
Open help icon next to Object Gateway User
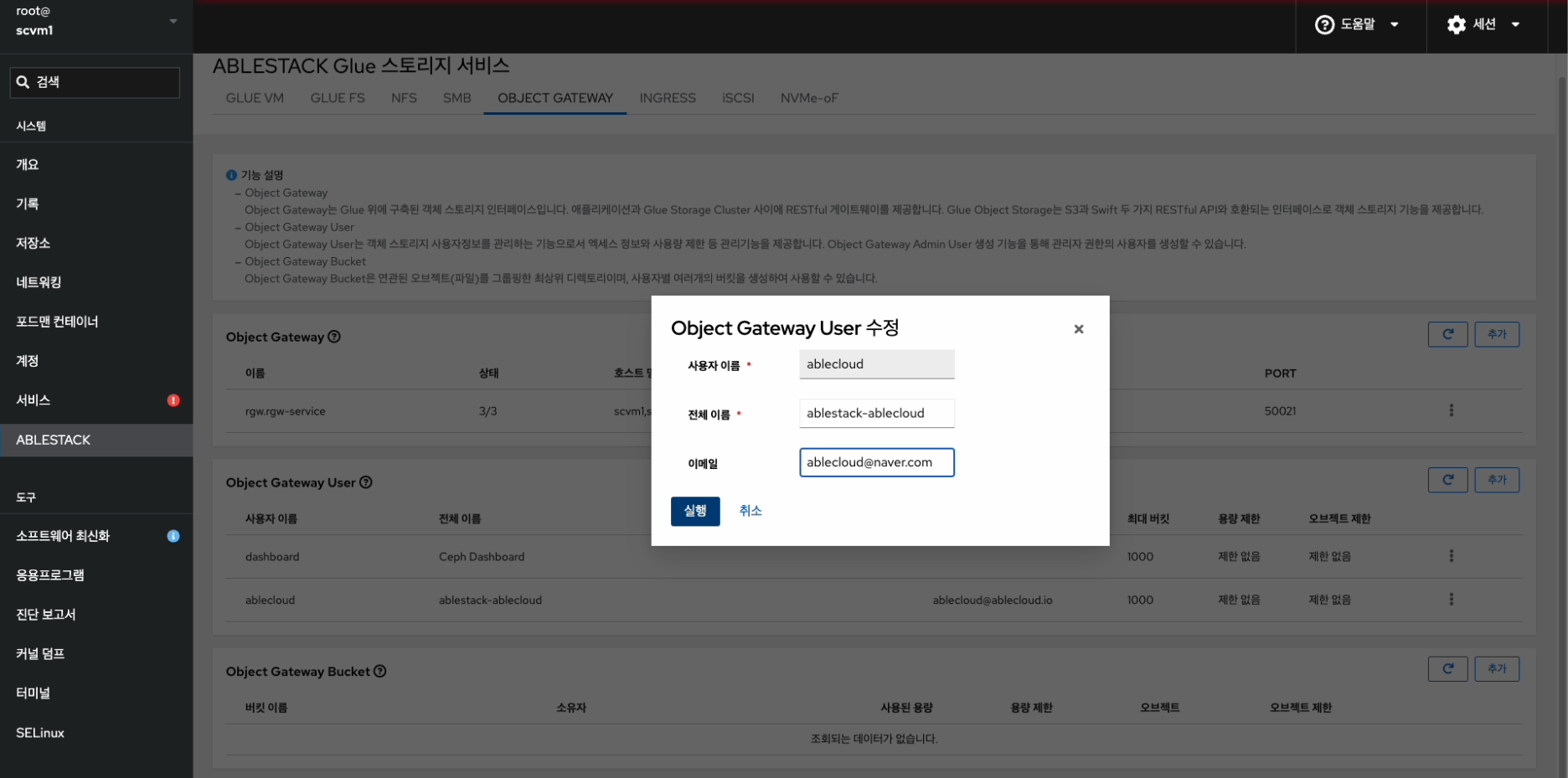(366, 482)
